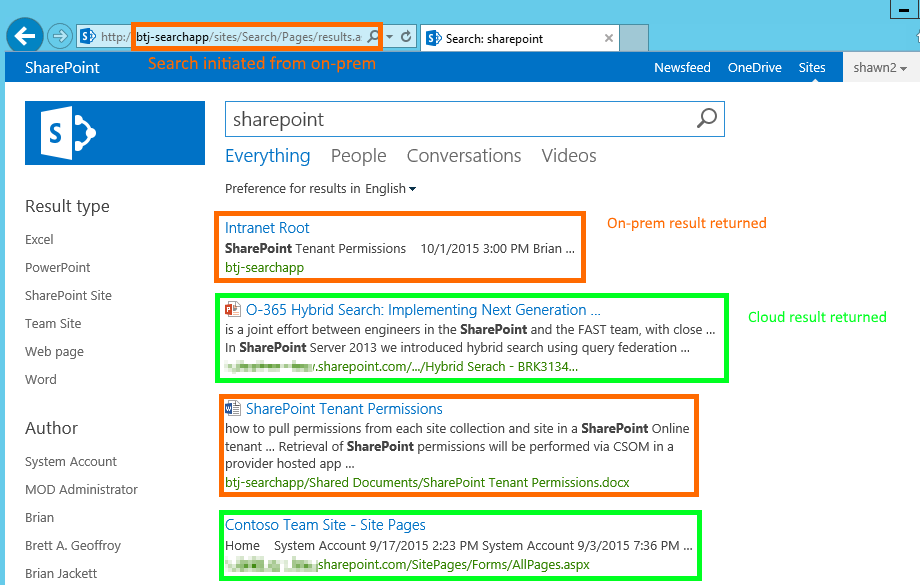
Task: Filter results by Web page type
Action: pyautogui.click(x=54, y=352)
